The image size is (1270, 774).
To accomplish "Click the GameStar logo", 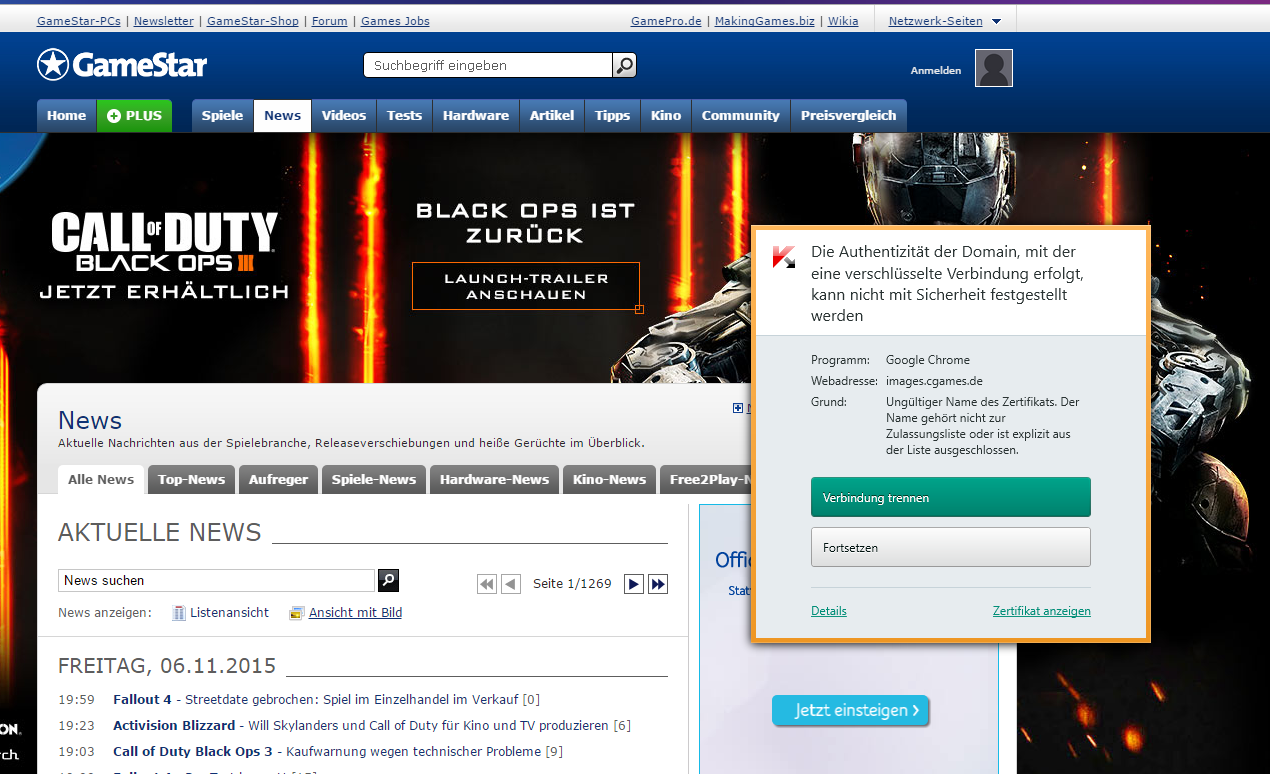I will pos(122,65).
